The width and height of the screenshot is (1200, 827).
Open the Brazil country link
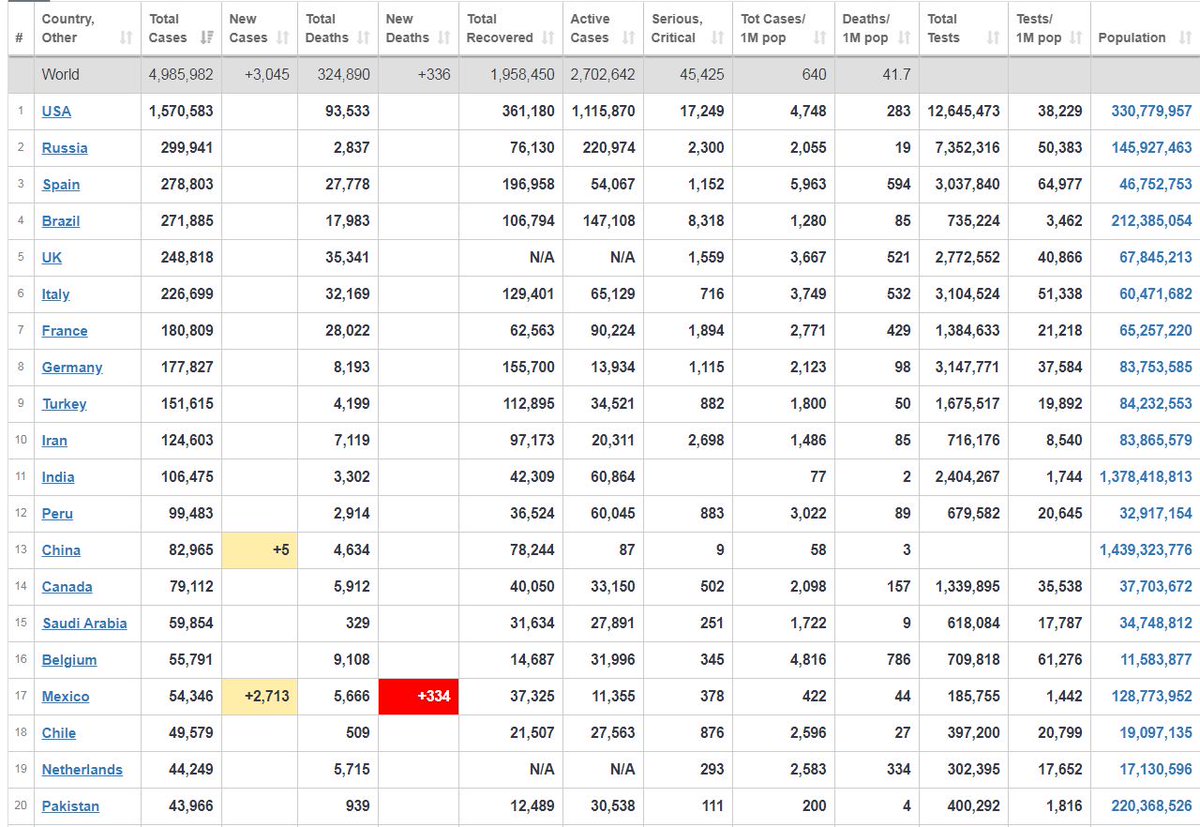61,221
